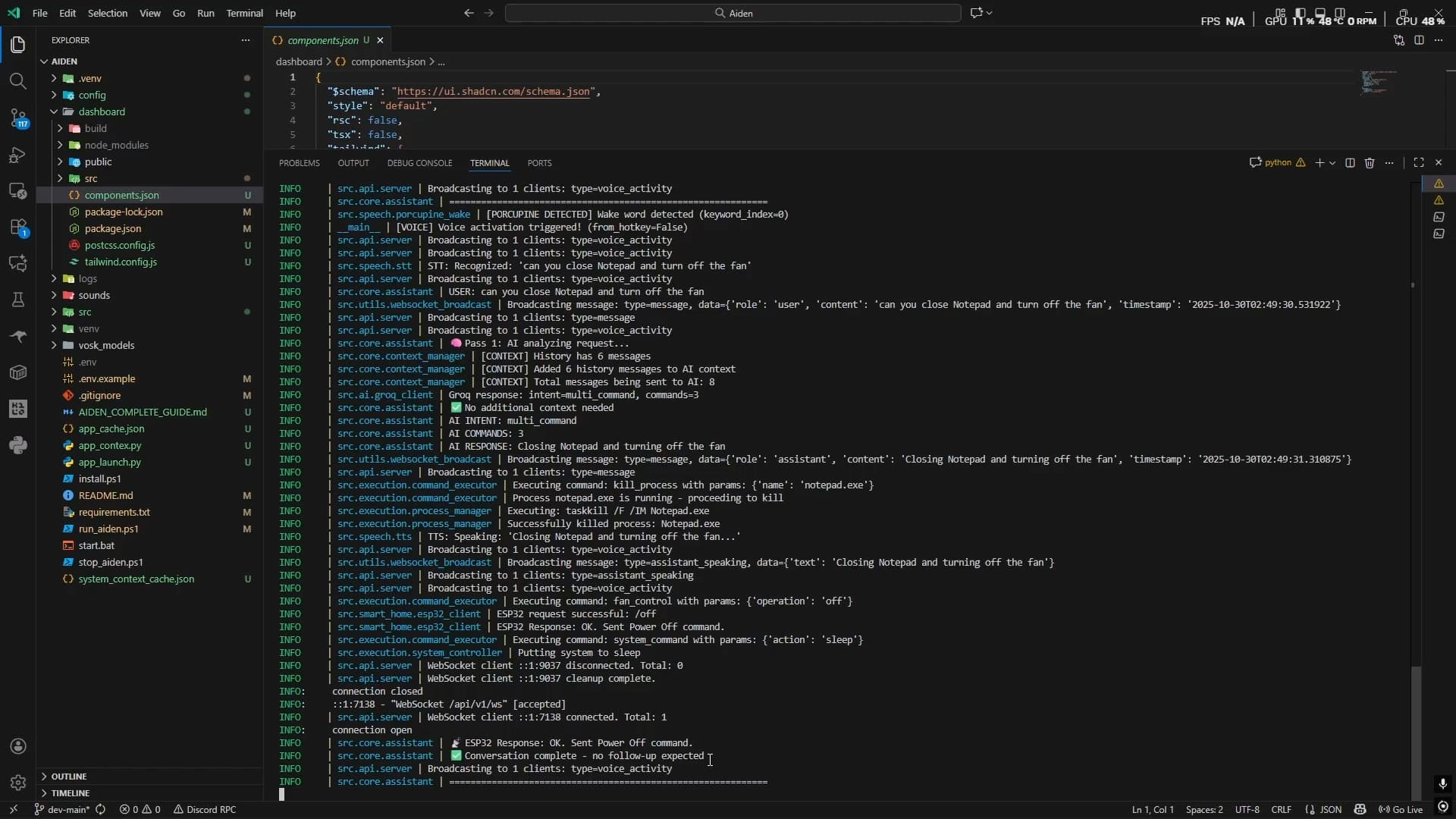Screen dimensions: 1456x819
Task: Maximize the terminal panel size
Action: click(1419, 163)
